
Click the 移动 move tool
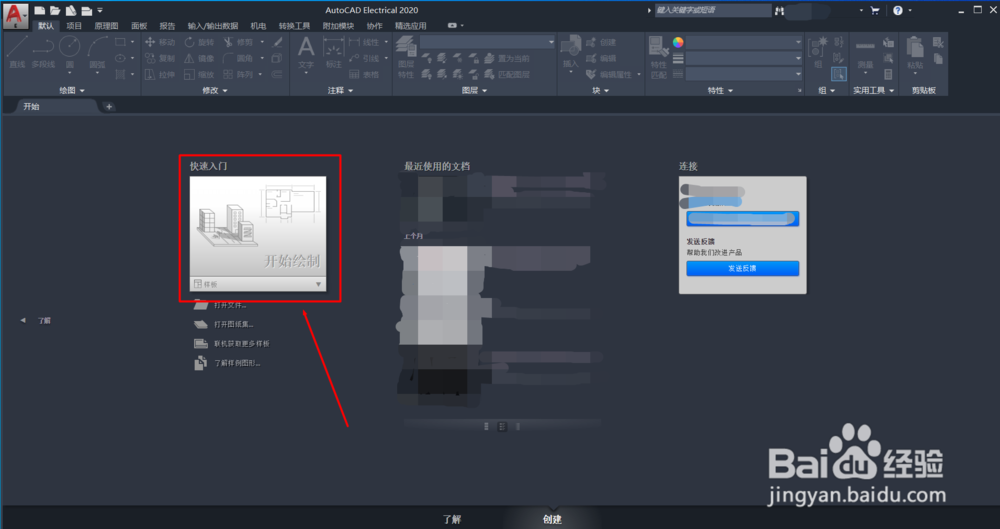pos(160,42)
